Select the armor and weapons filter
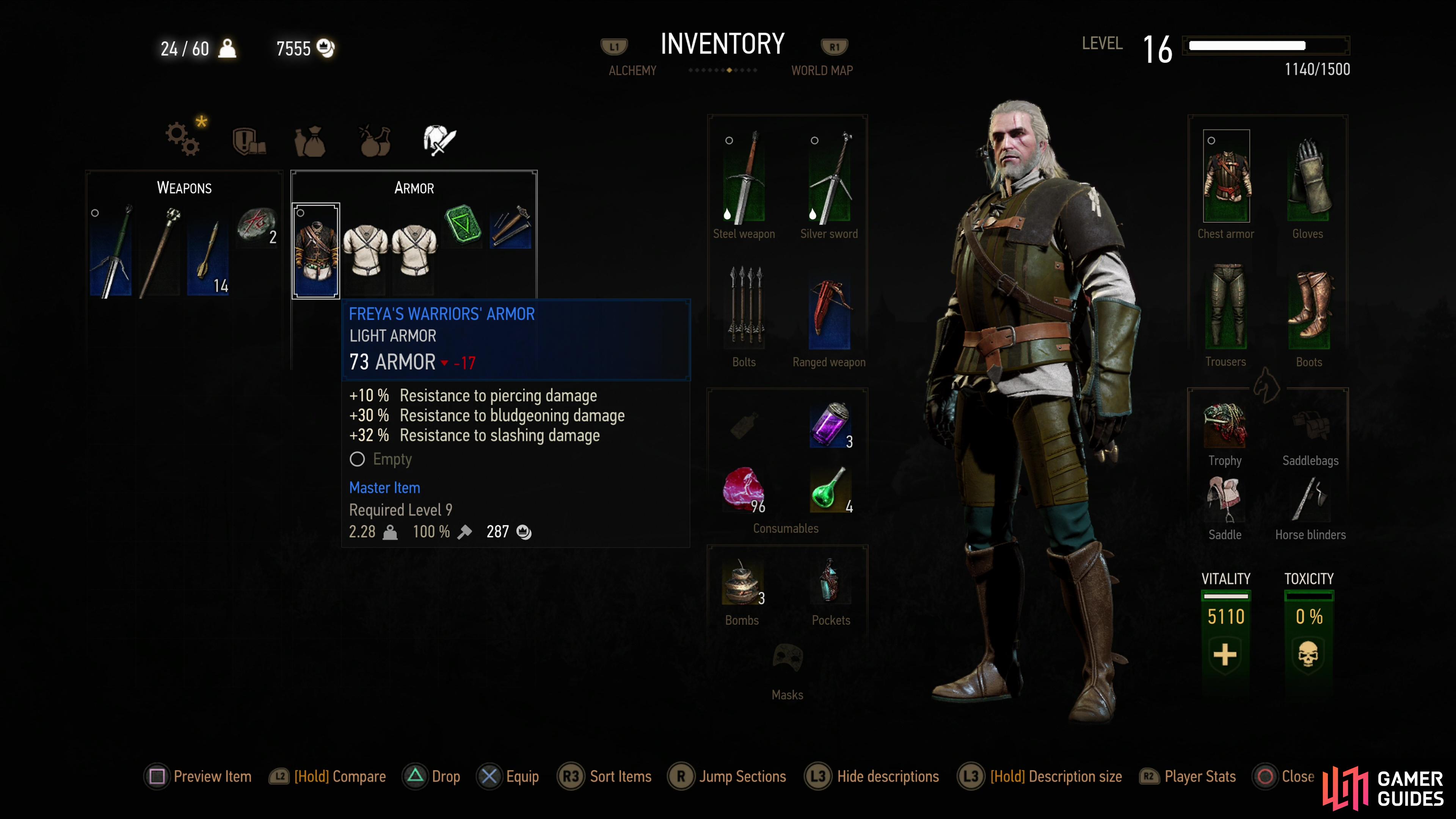Screen dimensions: 1456x819 [x=439, y=140]
